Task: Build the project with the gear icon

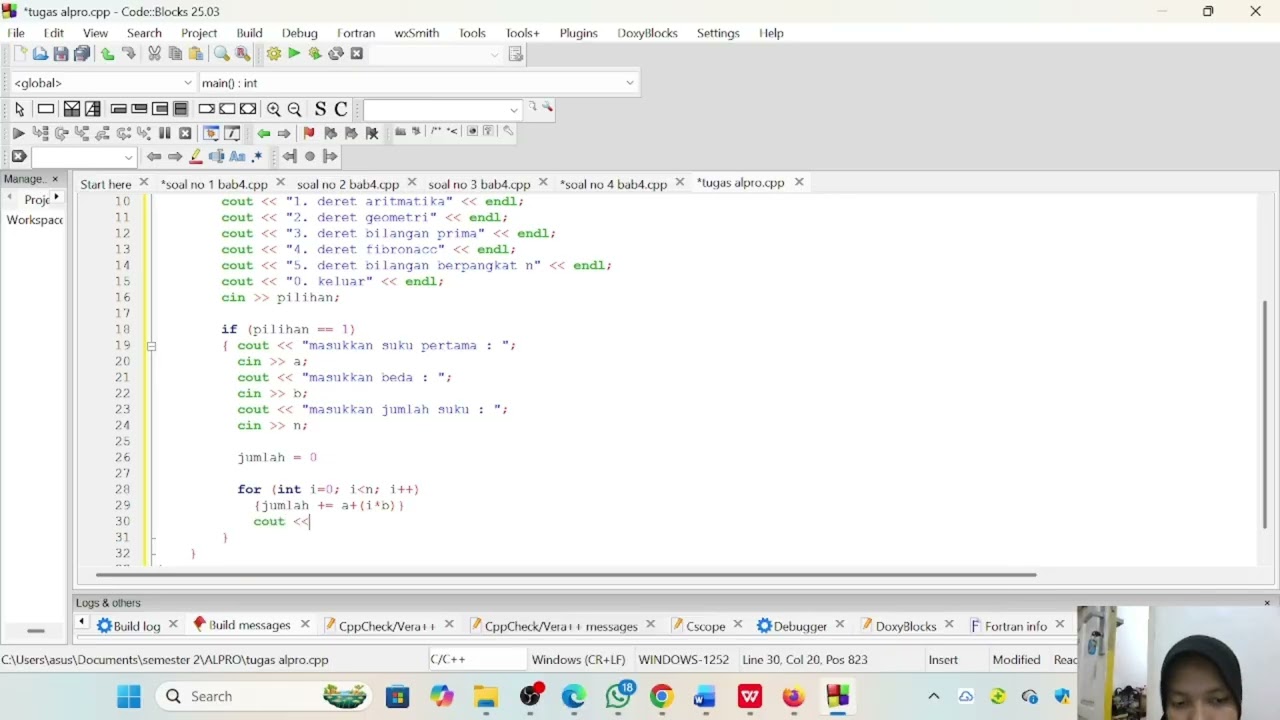Action: [x=274, y=54]
